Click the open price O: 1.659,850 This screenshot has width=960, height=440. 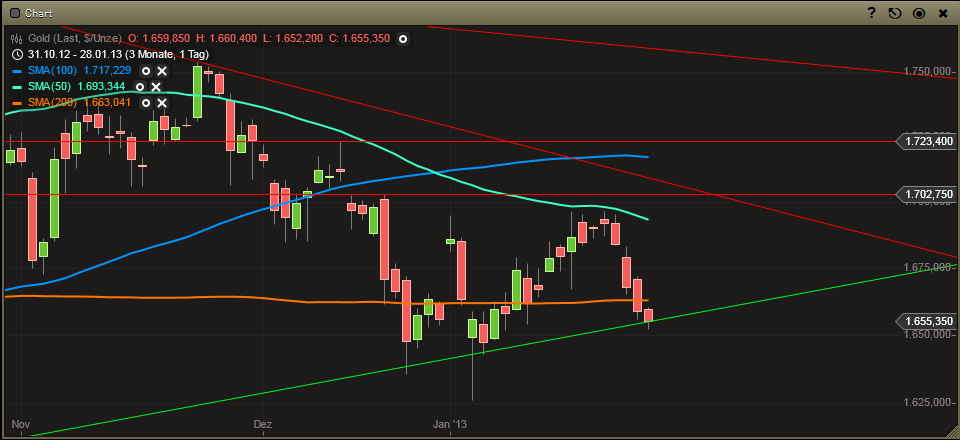[x=159, y=38]
